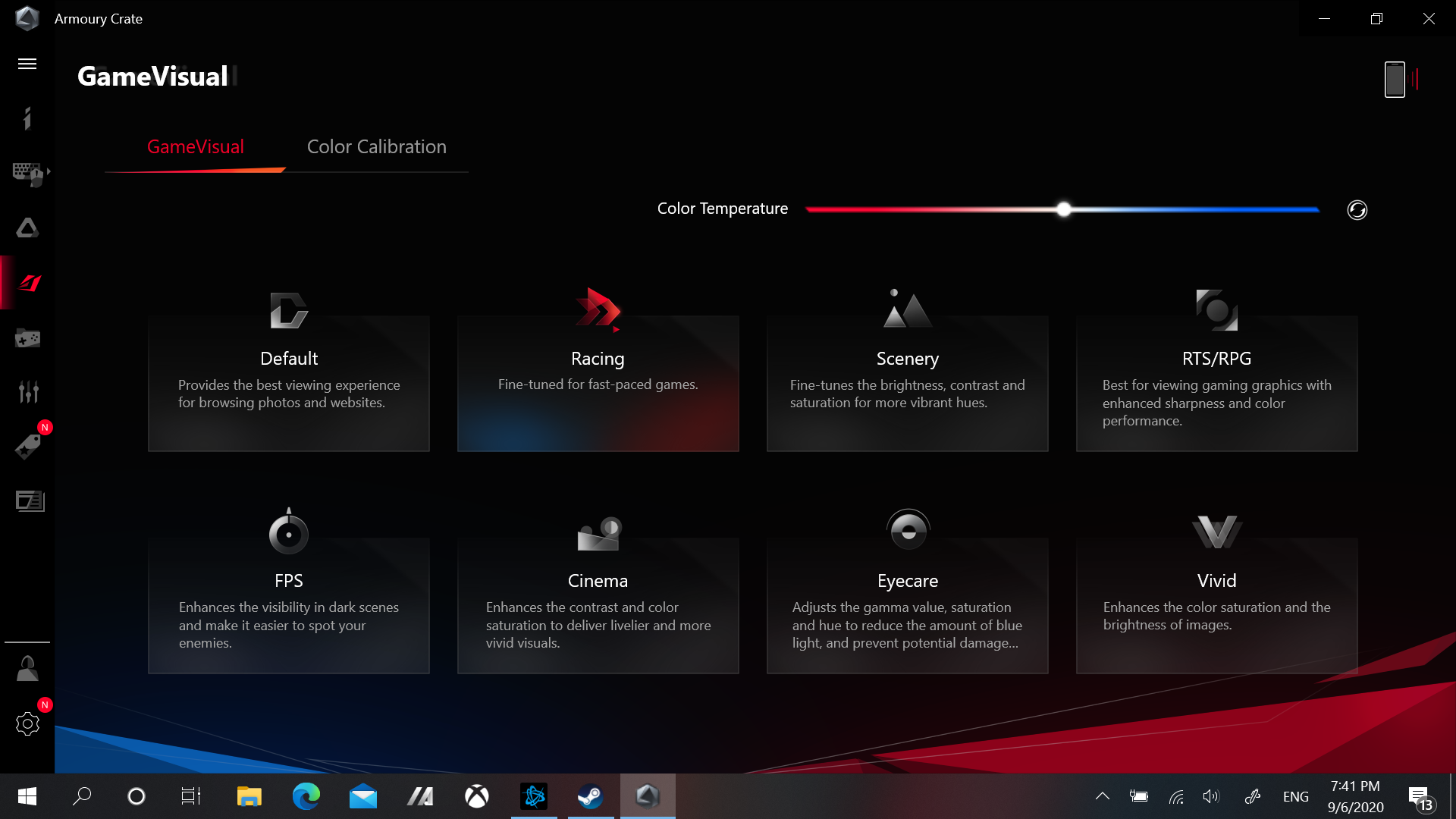Viewport: 1456px width, 819px height.
Task: Switch to the GameVisual tab
Action: coord(196,147)
